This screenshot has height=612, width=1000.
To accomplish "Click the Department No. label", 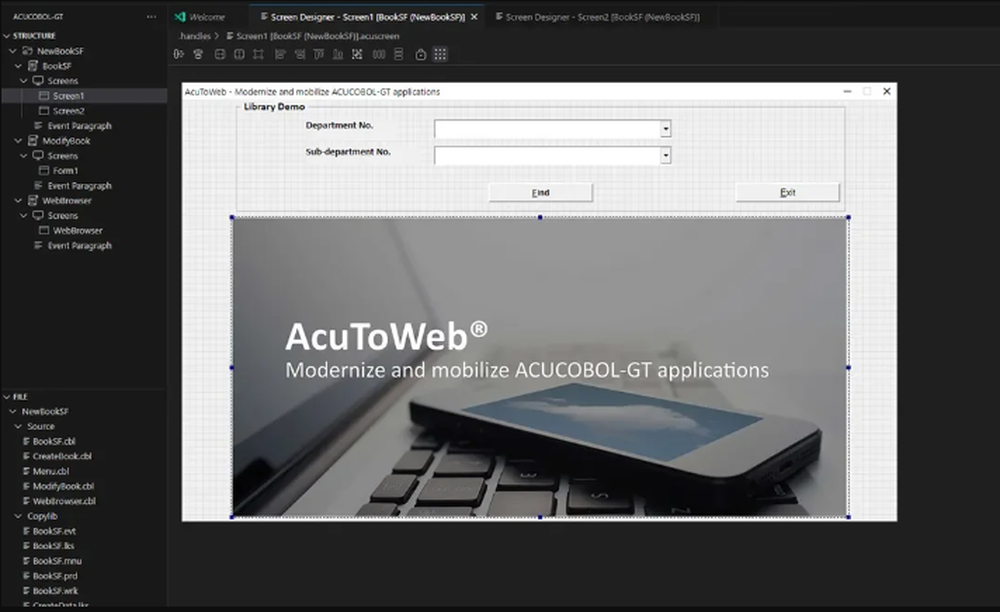I will 339,125.
